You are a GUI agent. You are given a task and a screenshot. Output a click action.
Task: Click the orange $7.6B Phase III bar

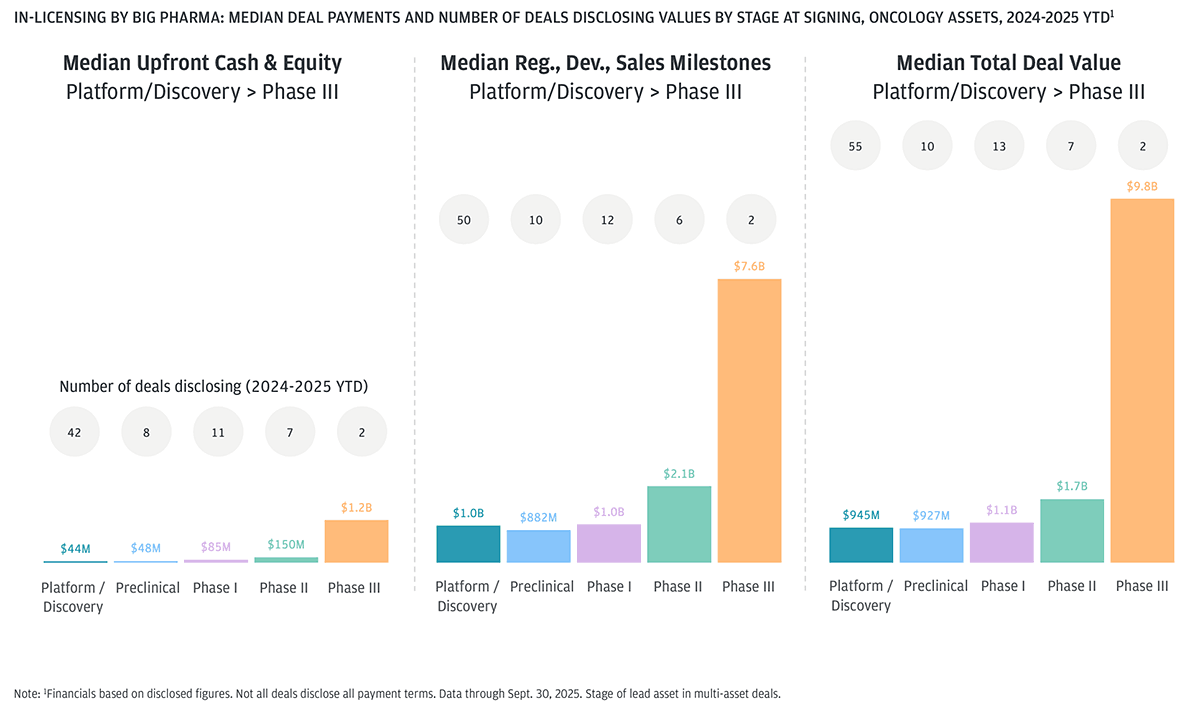(x=749, y=420)
